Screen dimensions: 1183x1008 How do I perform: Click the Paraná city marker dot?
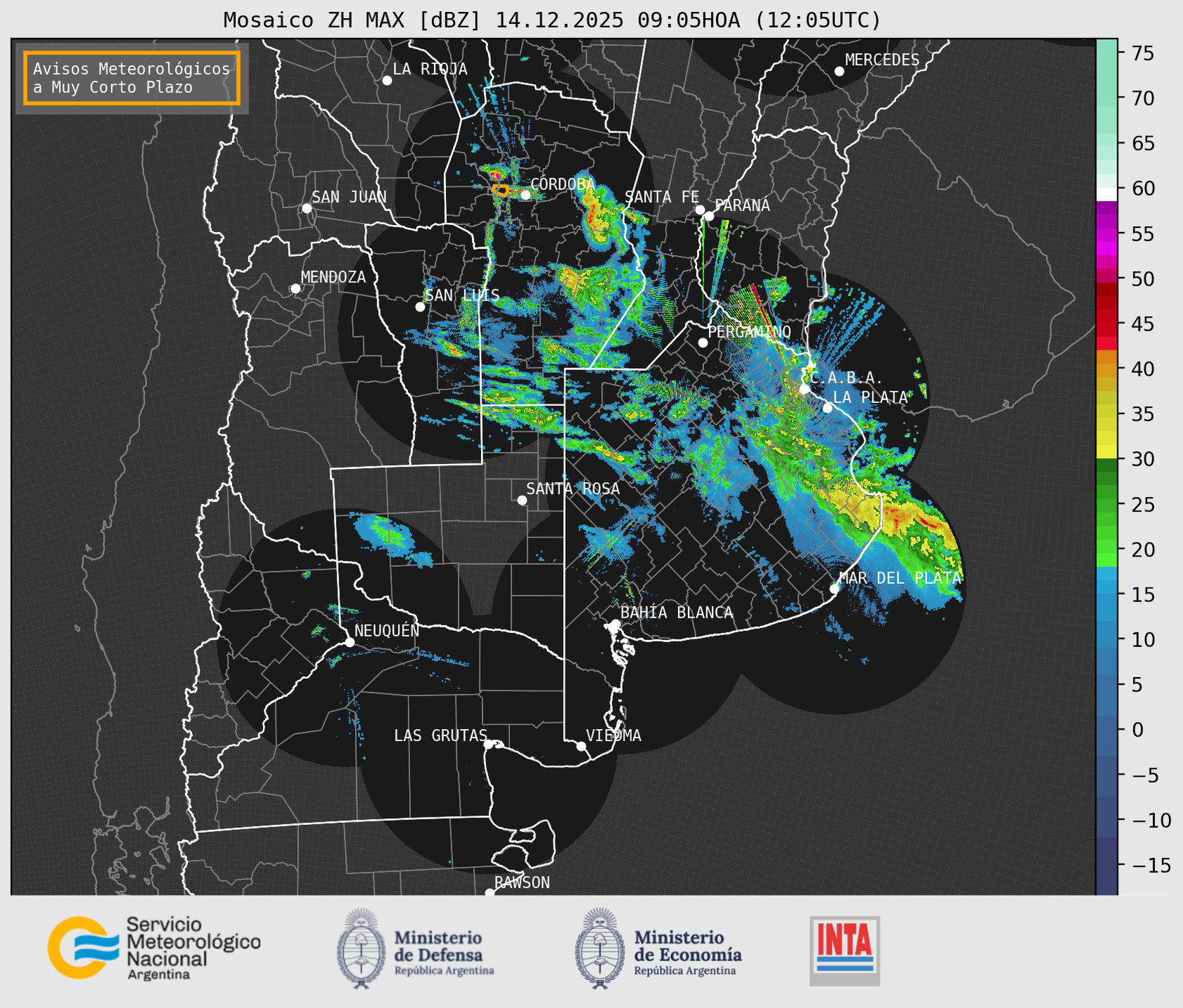pyautogui.click(x=709, y=216)
